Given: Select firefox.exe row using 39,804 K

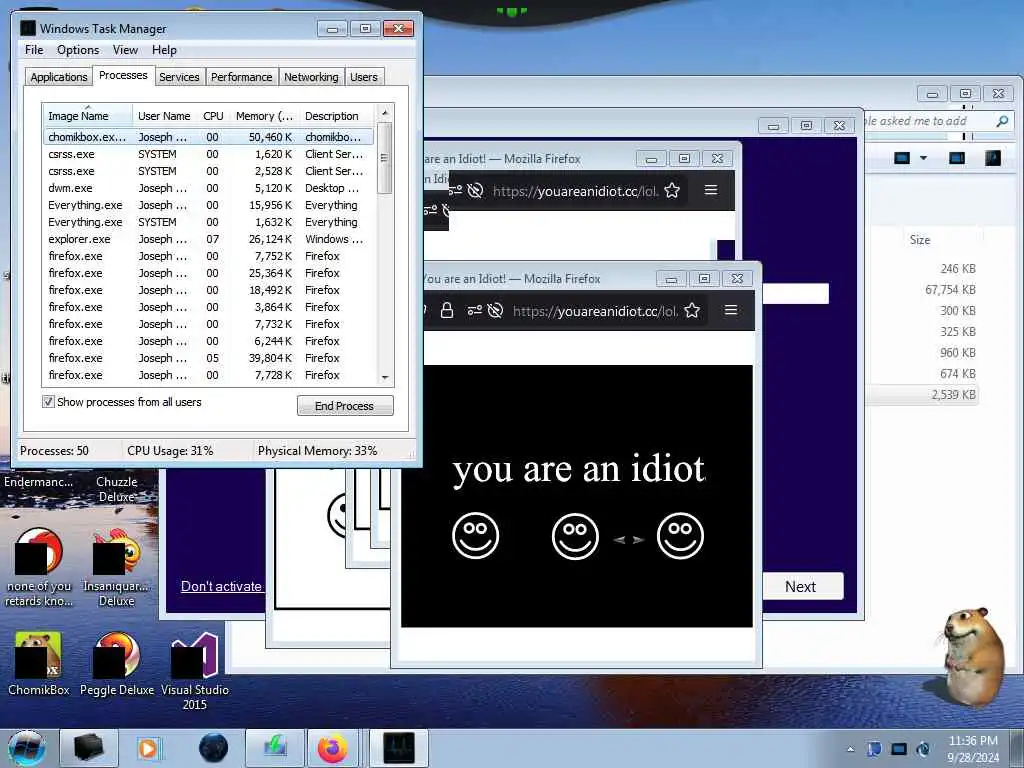Looking at the screenshot, I should 208,358.
